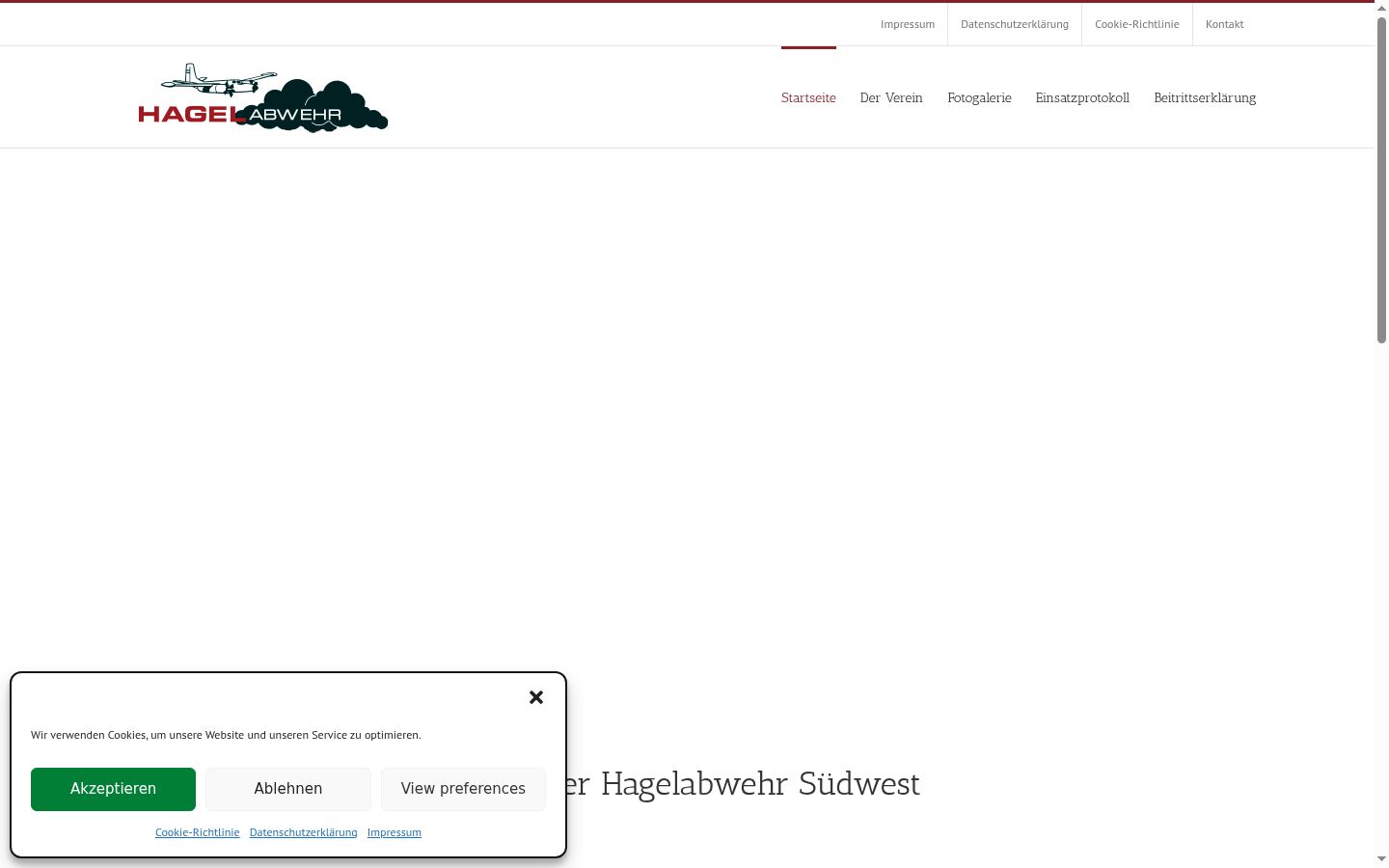
Task: Accept cookies with Akzeptieren button
Action: coord(113,789)
